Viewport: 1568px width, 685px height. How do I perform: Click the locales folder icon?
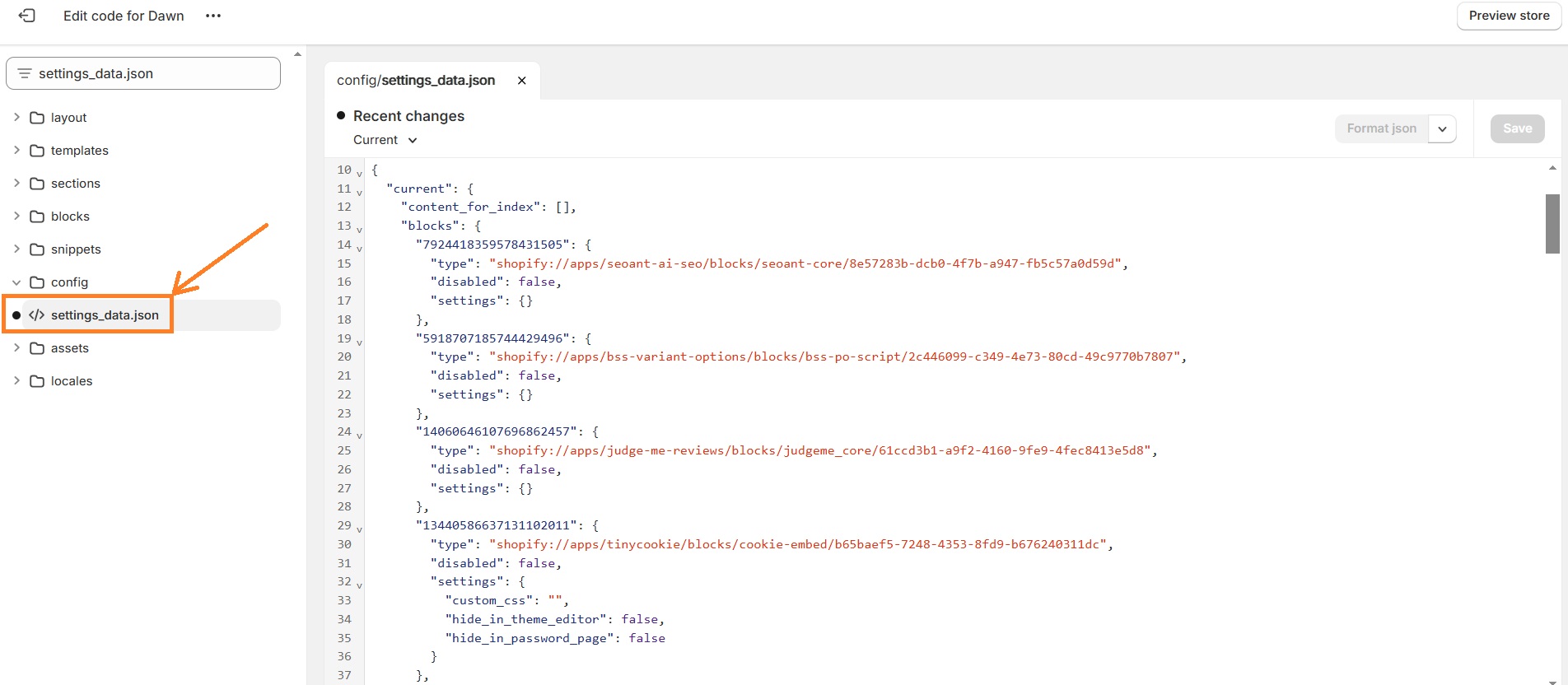click(x=37, y=381)
